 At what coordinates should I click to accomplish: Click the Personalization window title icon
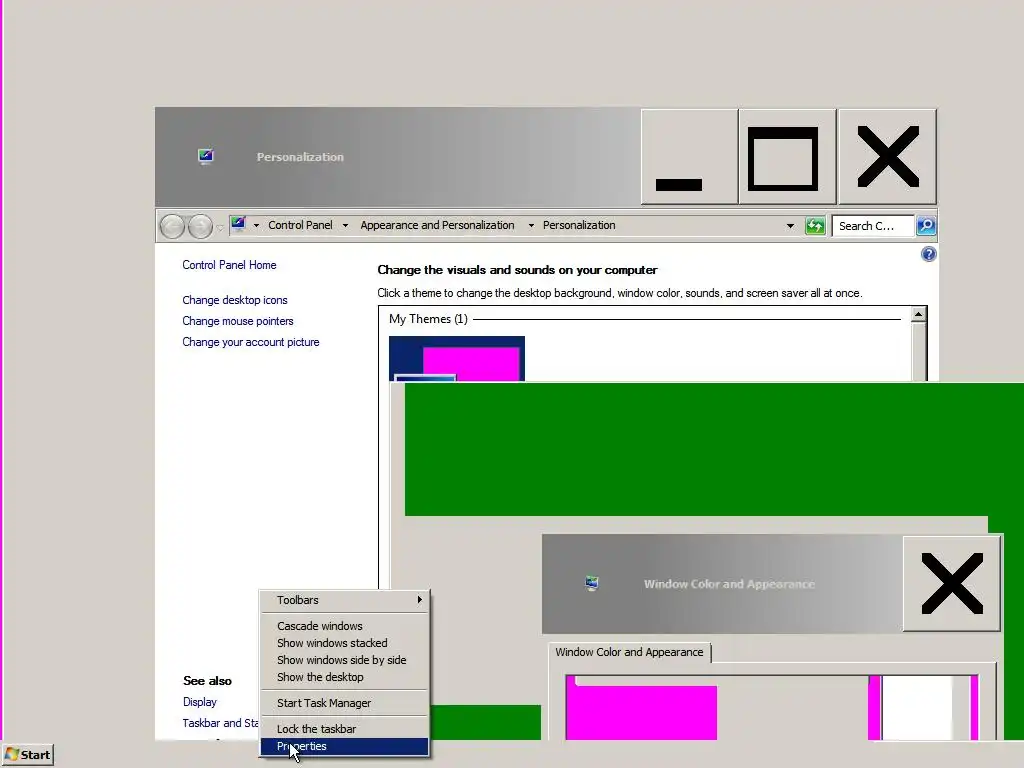(206, 156)
